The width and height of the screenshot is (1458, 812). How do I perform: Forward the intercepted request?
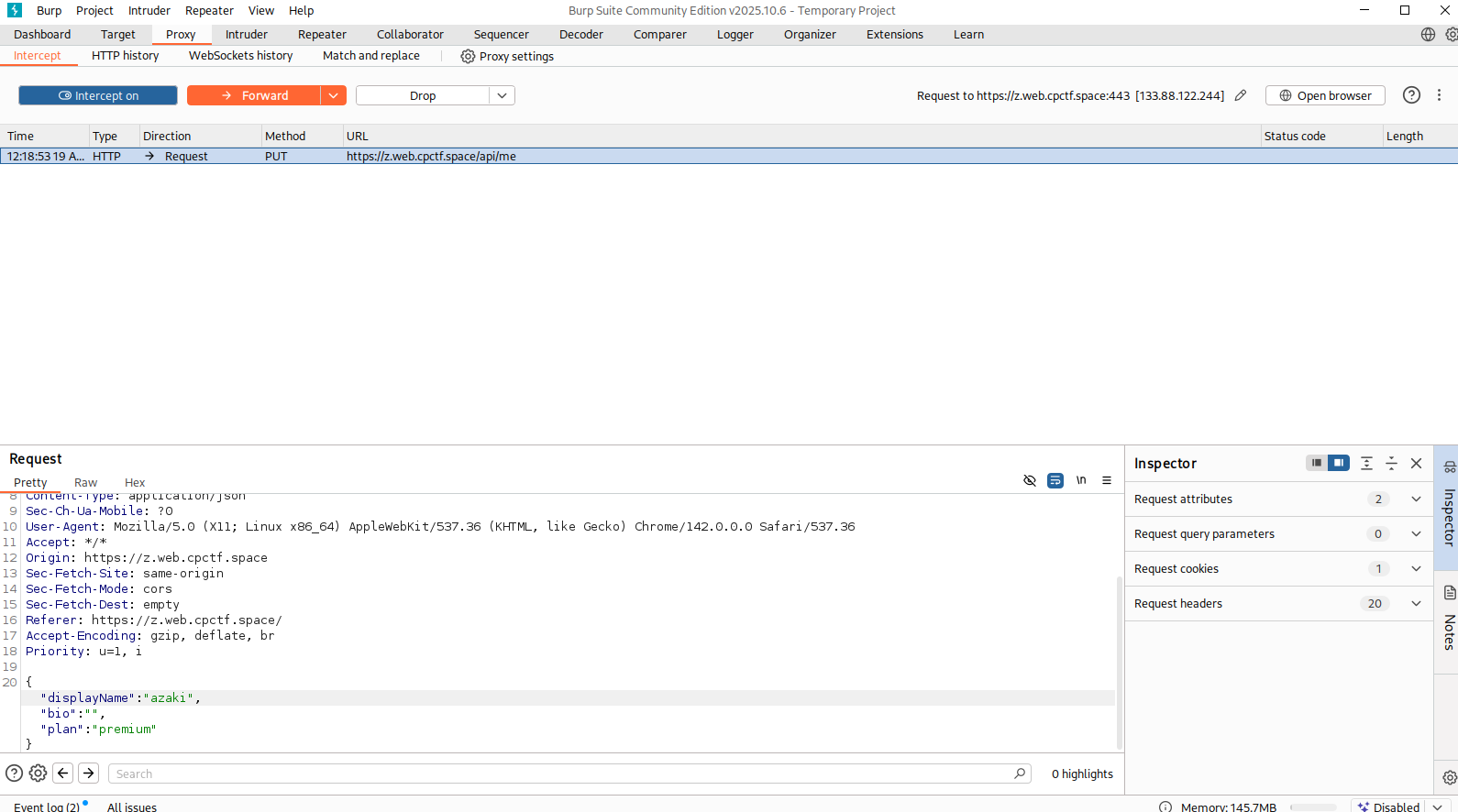pyautogui.click(x=254, y=95)
